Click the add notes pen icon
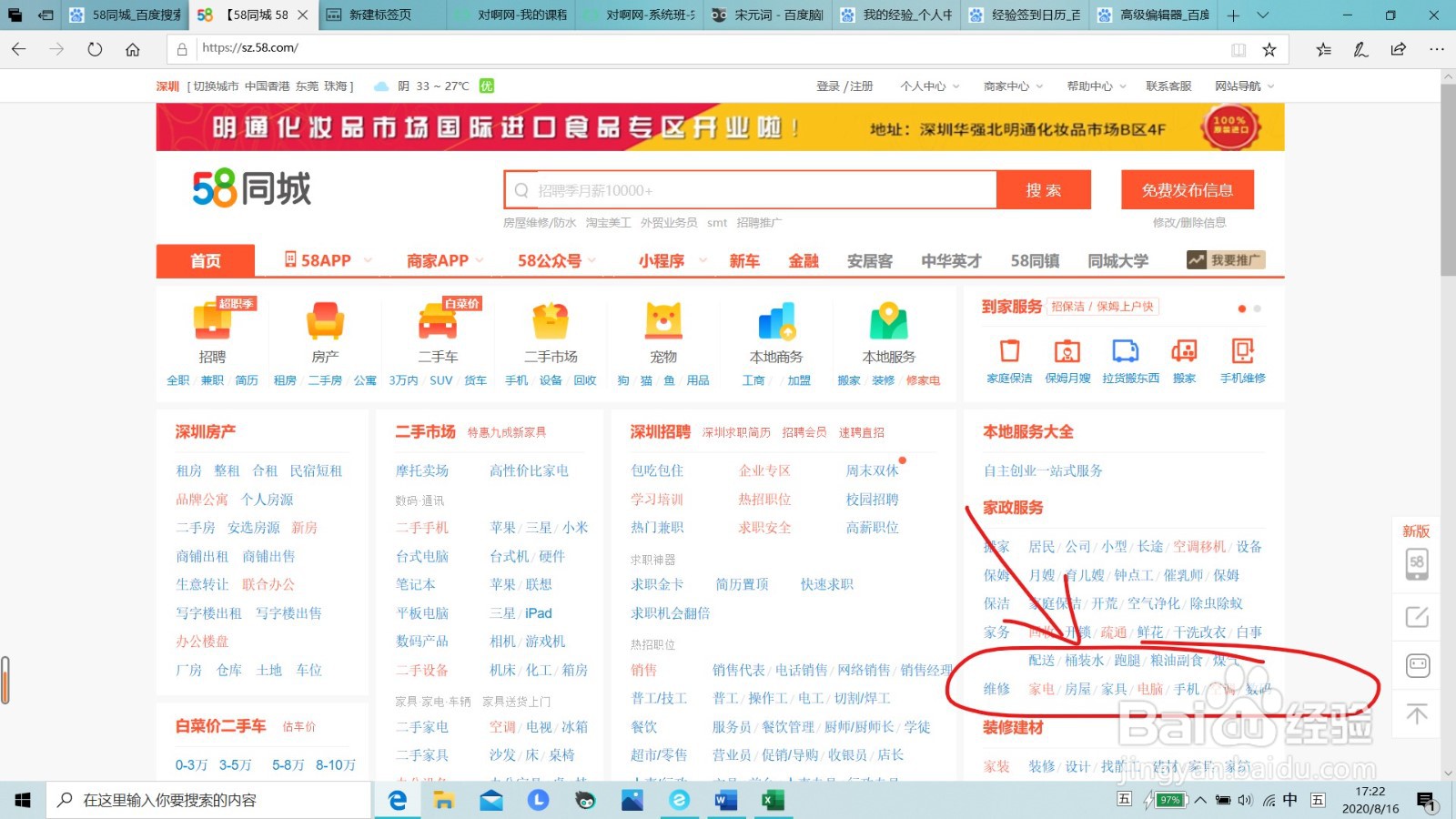 (1360, 49)
